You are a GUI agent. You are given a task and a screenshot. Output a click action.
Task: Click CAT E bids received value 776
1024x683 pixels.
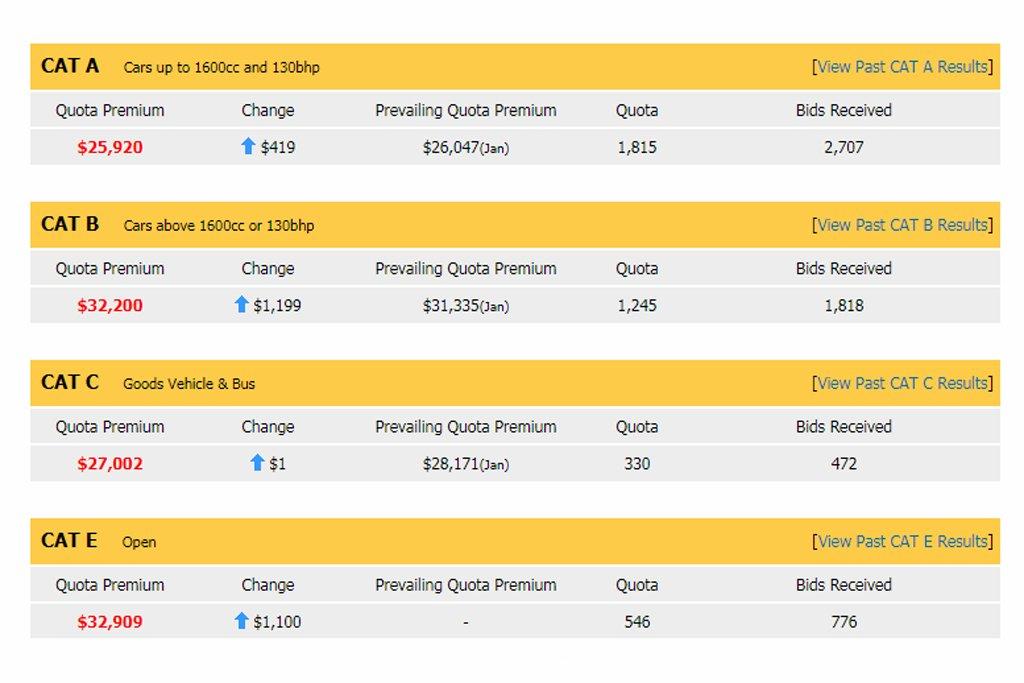(844, 621)
